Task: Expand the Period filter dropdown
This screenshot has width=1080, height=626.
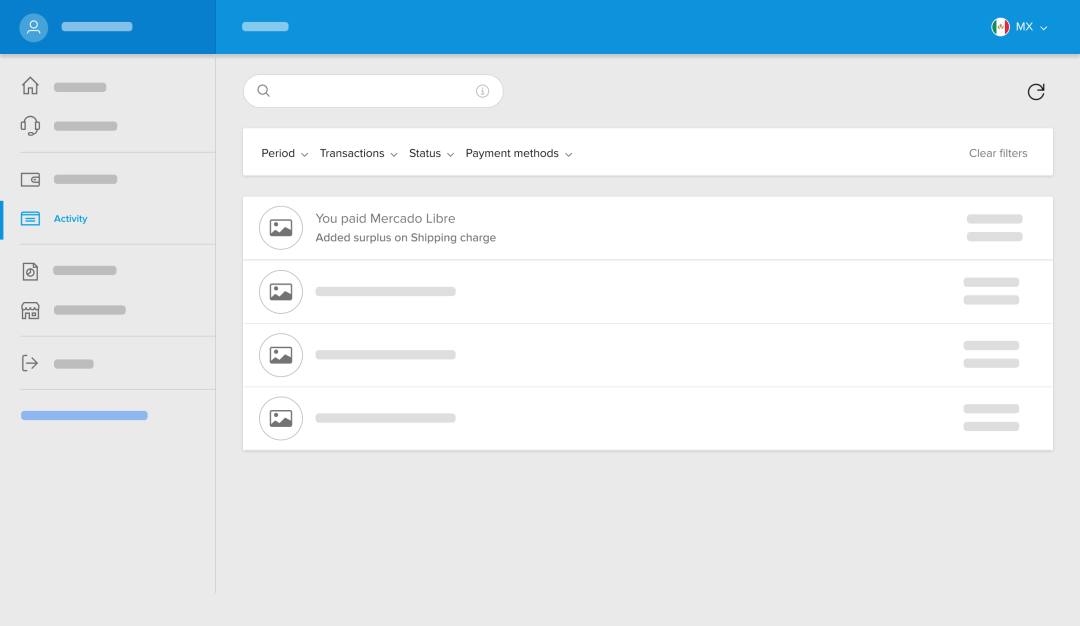Action: coord(284,154)
